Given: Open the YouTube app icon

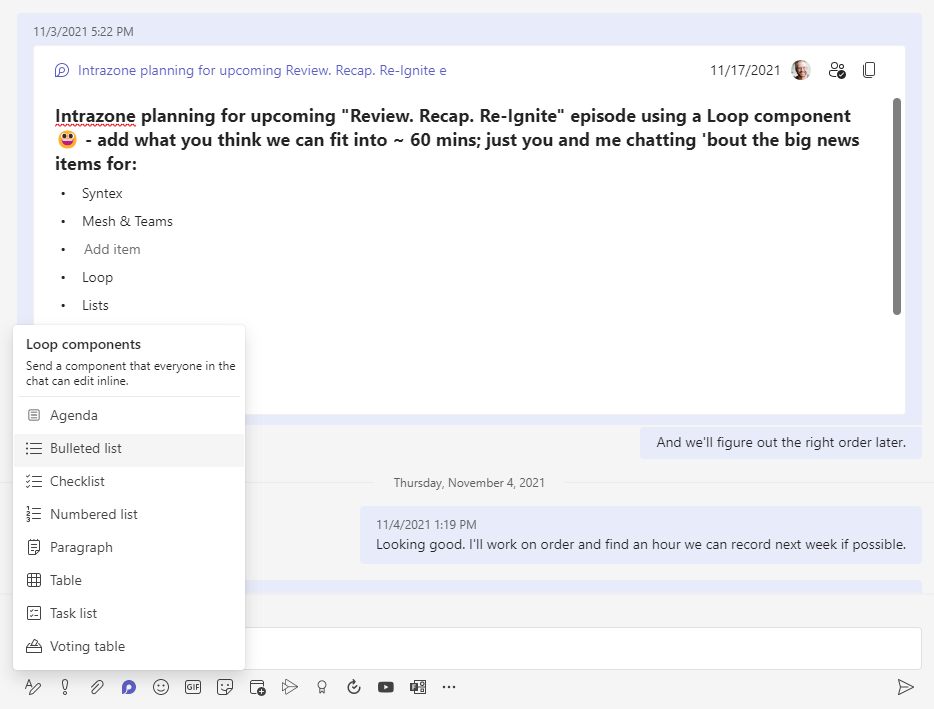Looking at the screenshot, I should tap(386, 687).
